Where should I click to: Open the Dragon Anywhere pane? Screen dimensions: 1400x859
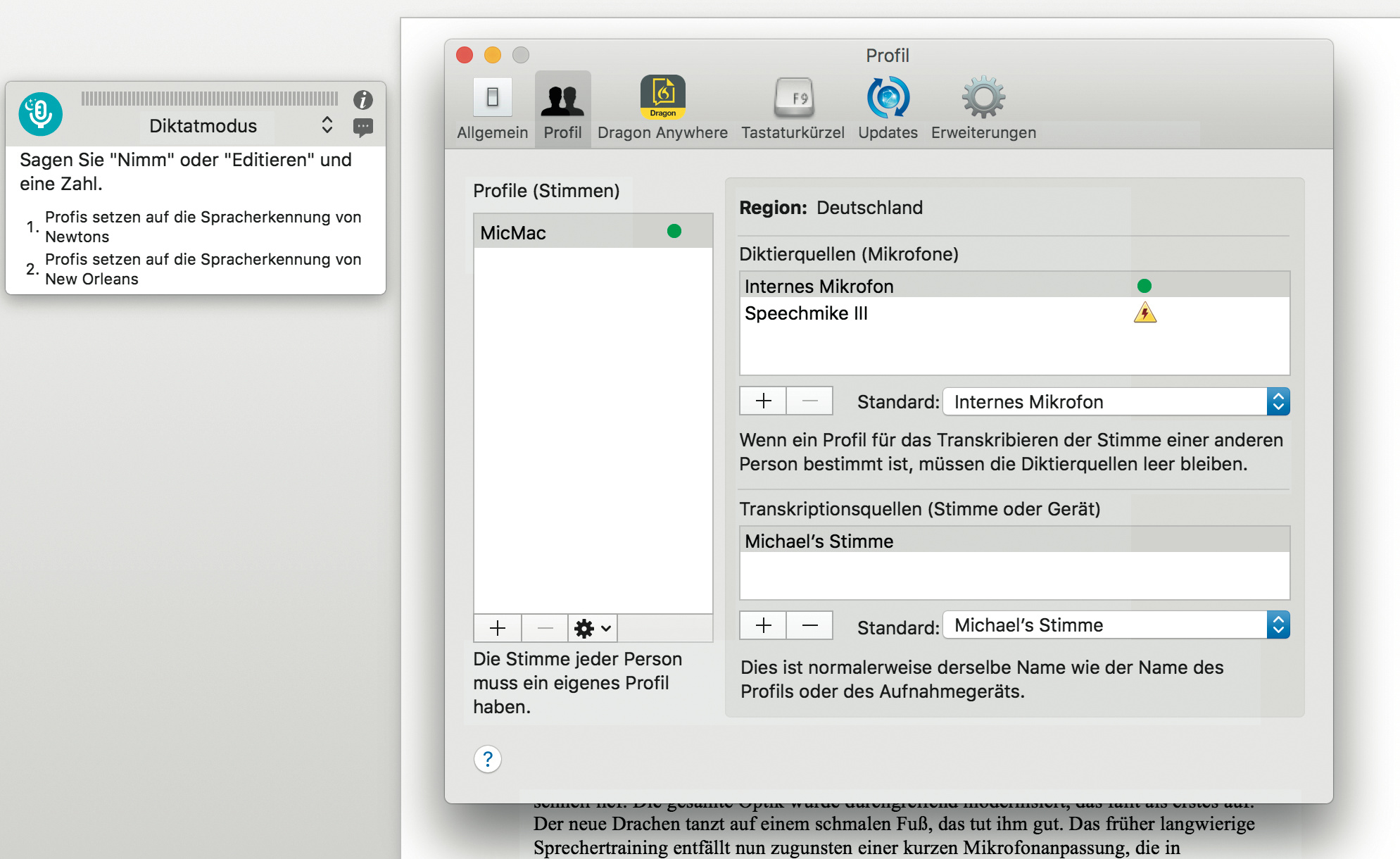[662, 109]
